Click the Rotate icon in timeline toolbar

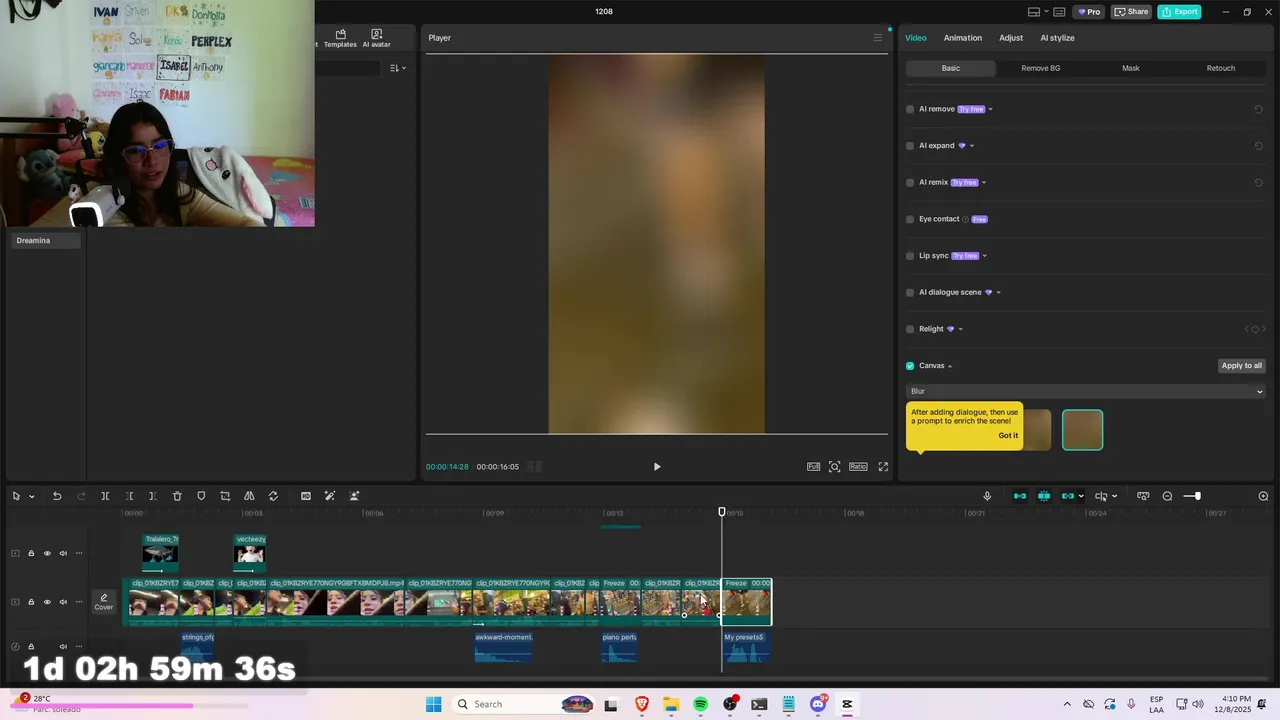(x=273, y=496)
